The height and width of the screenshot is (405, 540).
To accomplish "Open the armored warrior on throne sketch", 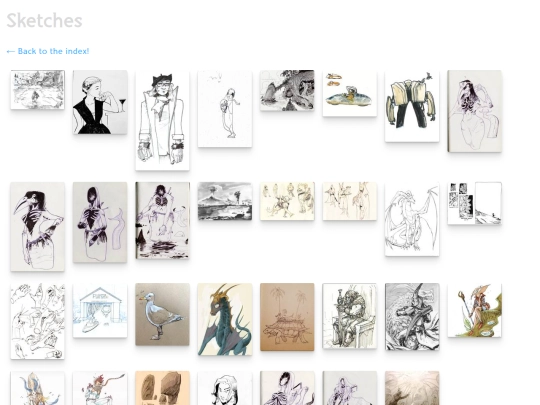I will coord(350,316).
